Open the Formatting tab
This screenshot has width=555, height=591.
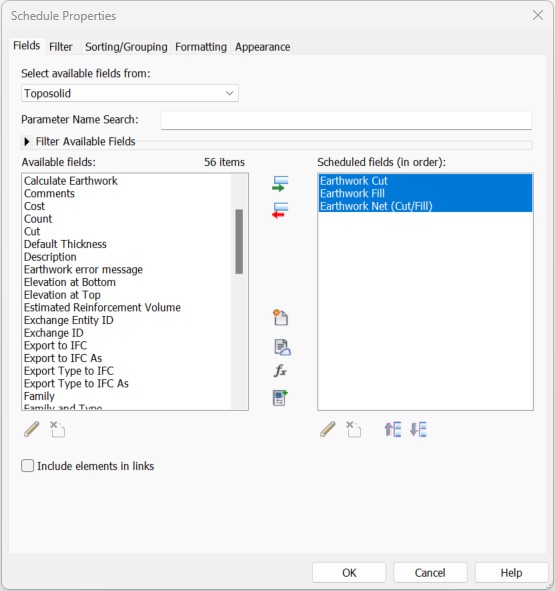[201, 47]
